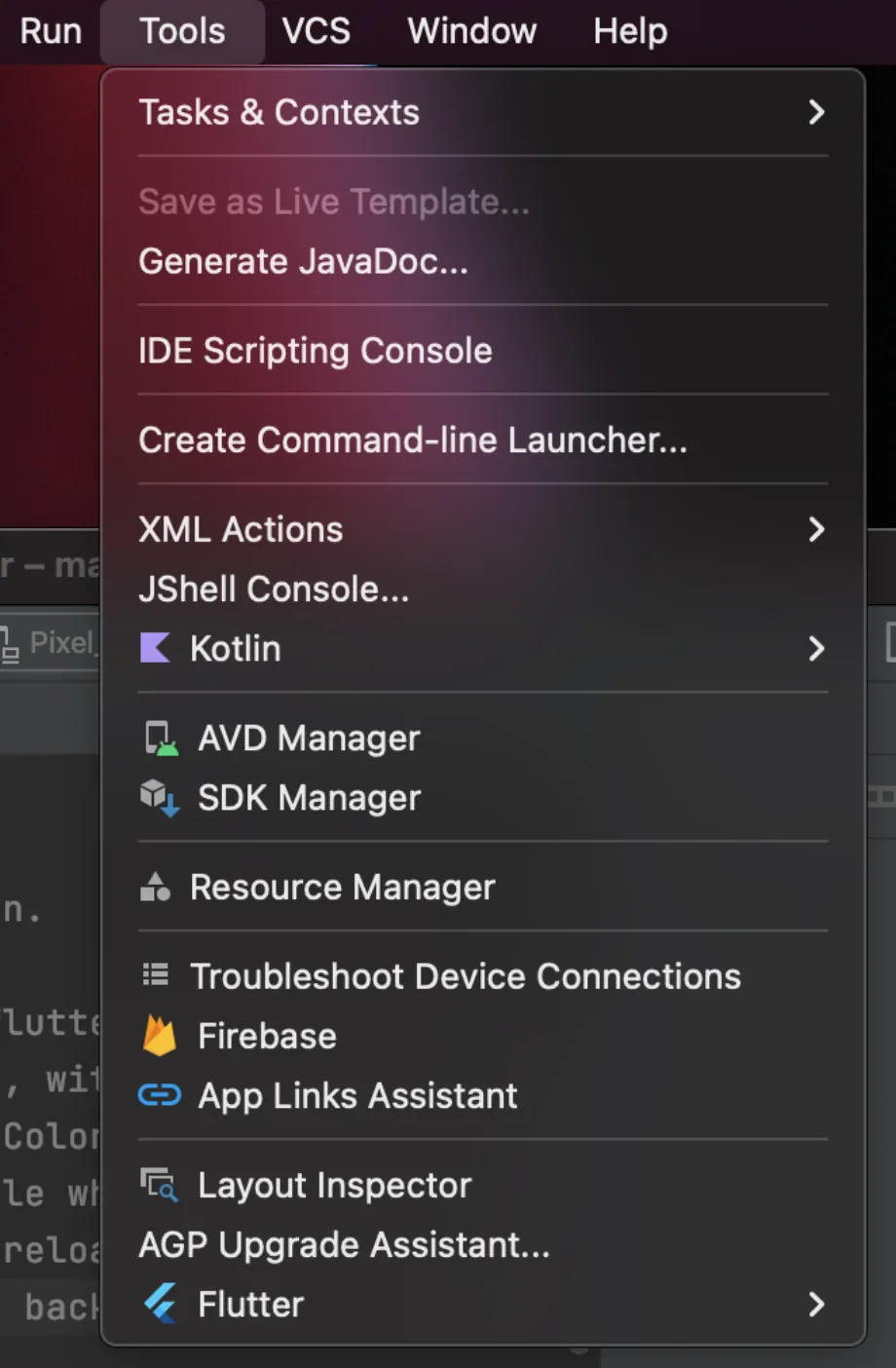Open the SDK Manager entry
896x1368 pixels.
click(x=483, y=798)
